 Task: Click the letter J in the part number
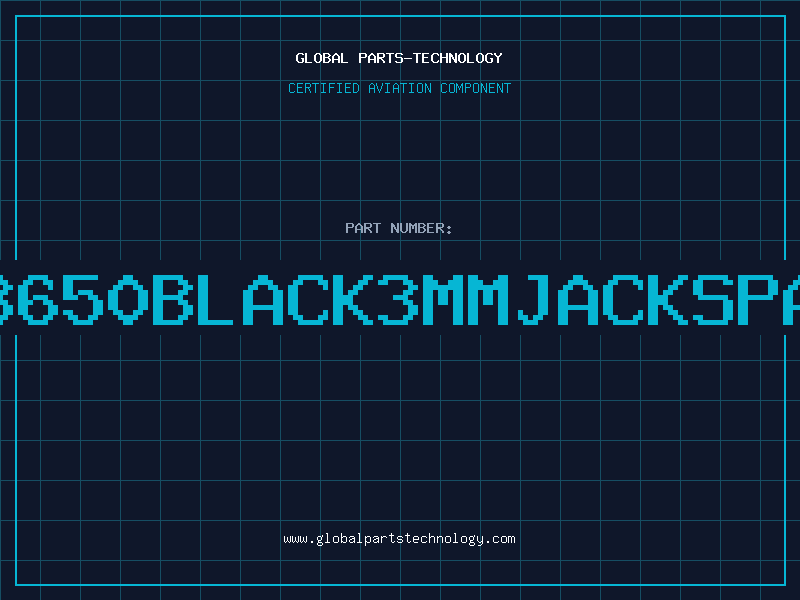[533, 299]
